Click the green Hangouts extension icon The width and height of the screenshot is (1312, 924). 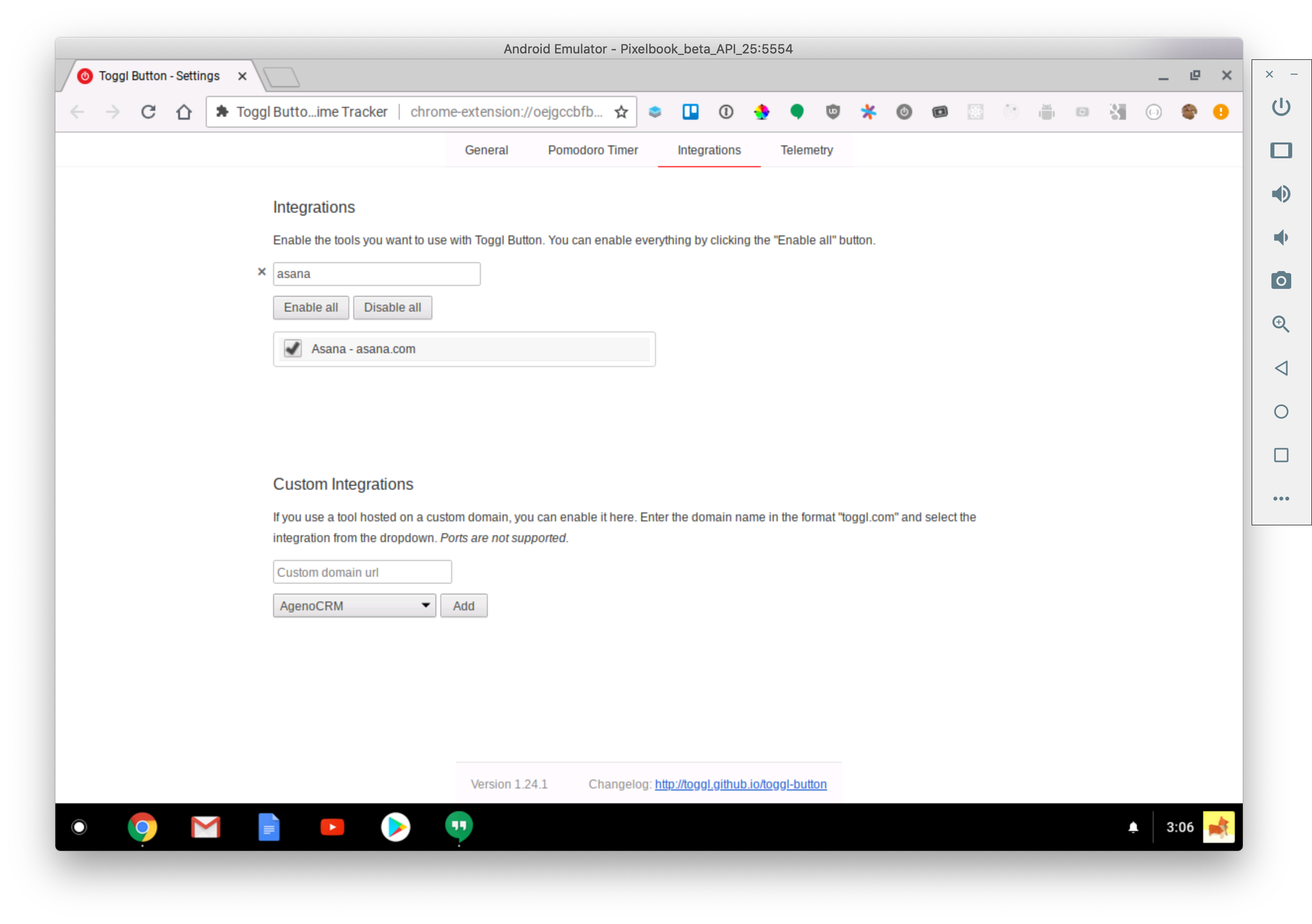[x=797, y=112]
